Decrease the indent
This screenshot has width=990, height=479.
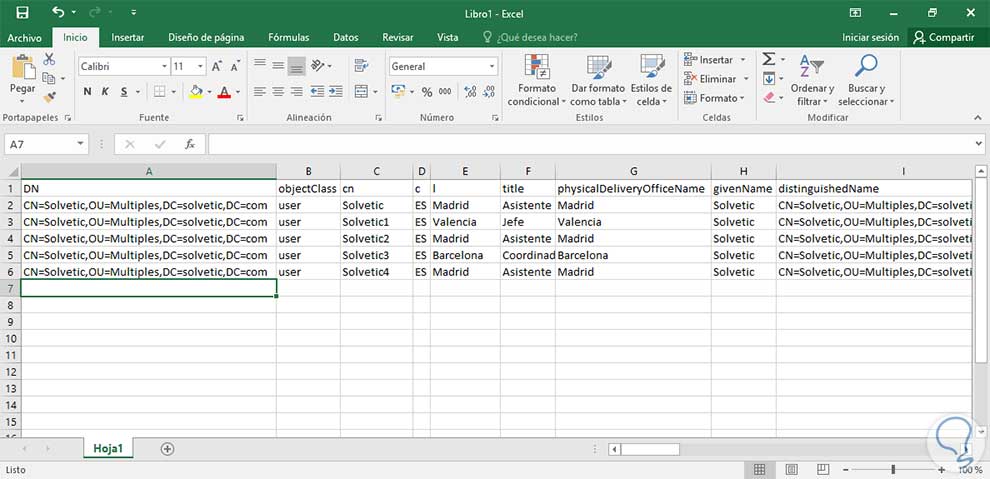(317, 92)
